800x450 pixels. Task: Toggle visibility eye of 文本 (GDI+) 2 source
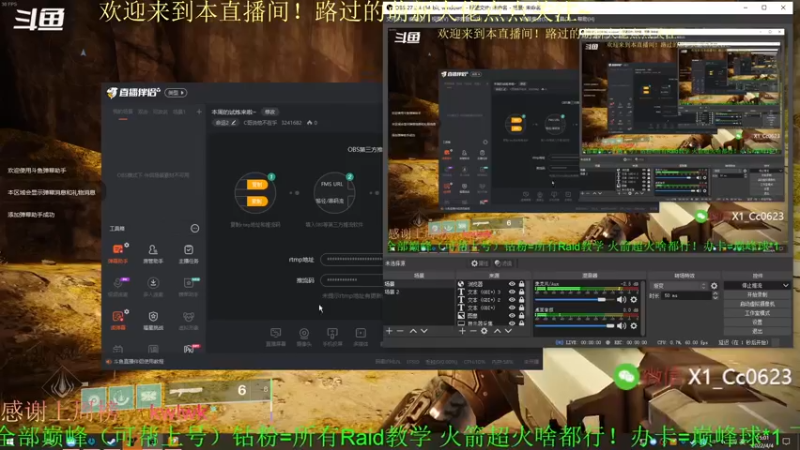512,300
